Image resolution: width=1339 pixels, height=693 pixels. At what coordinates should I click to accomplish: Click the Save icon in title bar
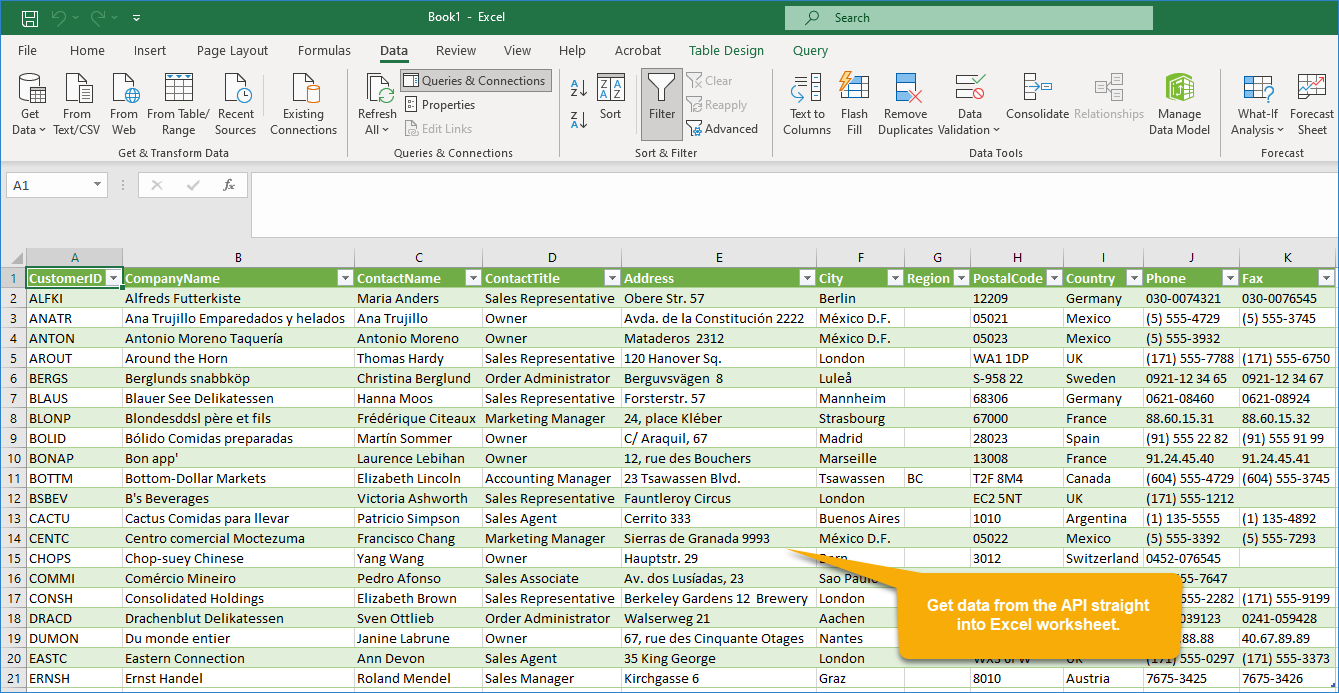click(30, 18)
